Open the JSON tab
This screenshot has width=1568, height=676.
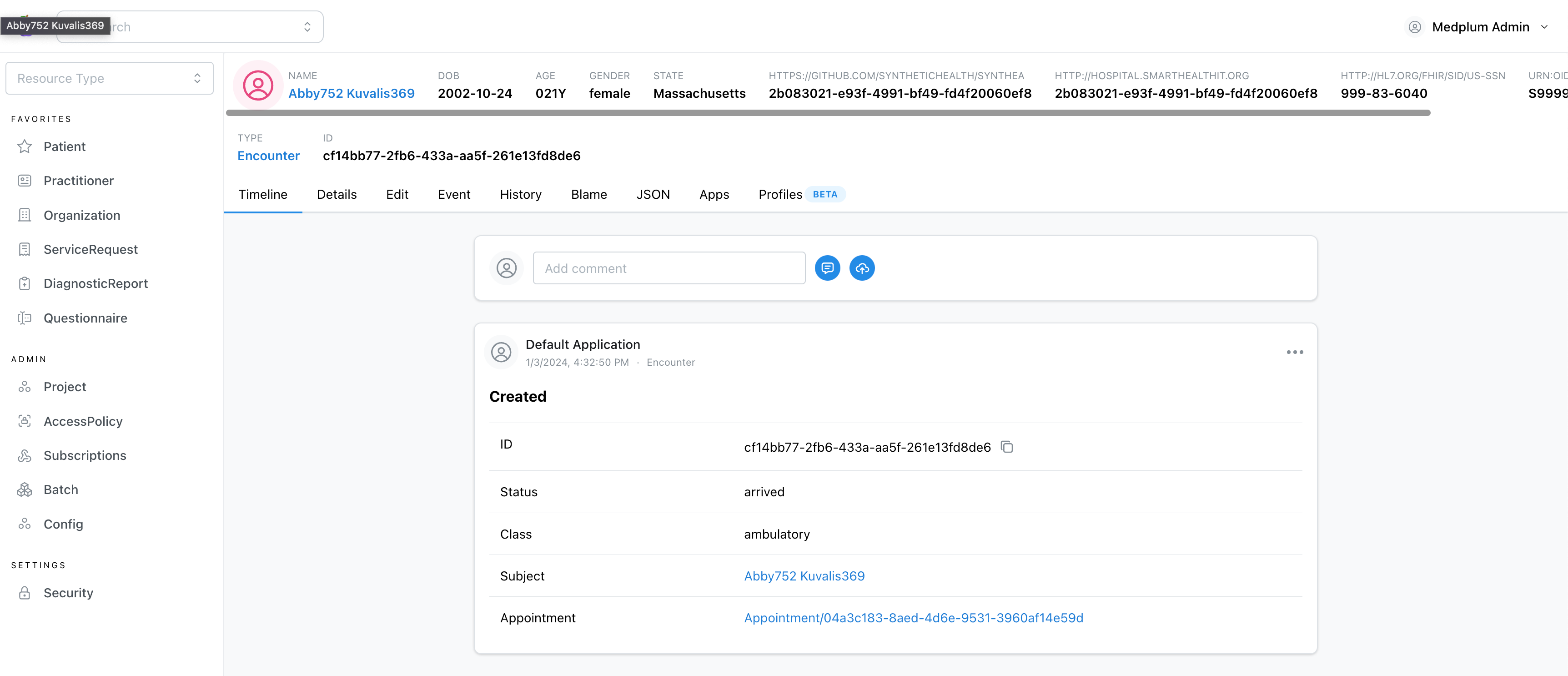[x=653, y=194]
